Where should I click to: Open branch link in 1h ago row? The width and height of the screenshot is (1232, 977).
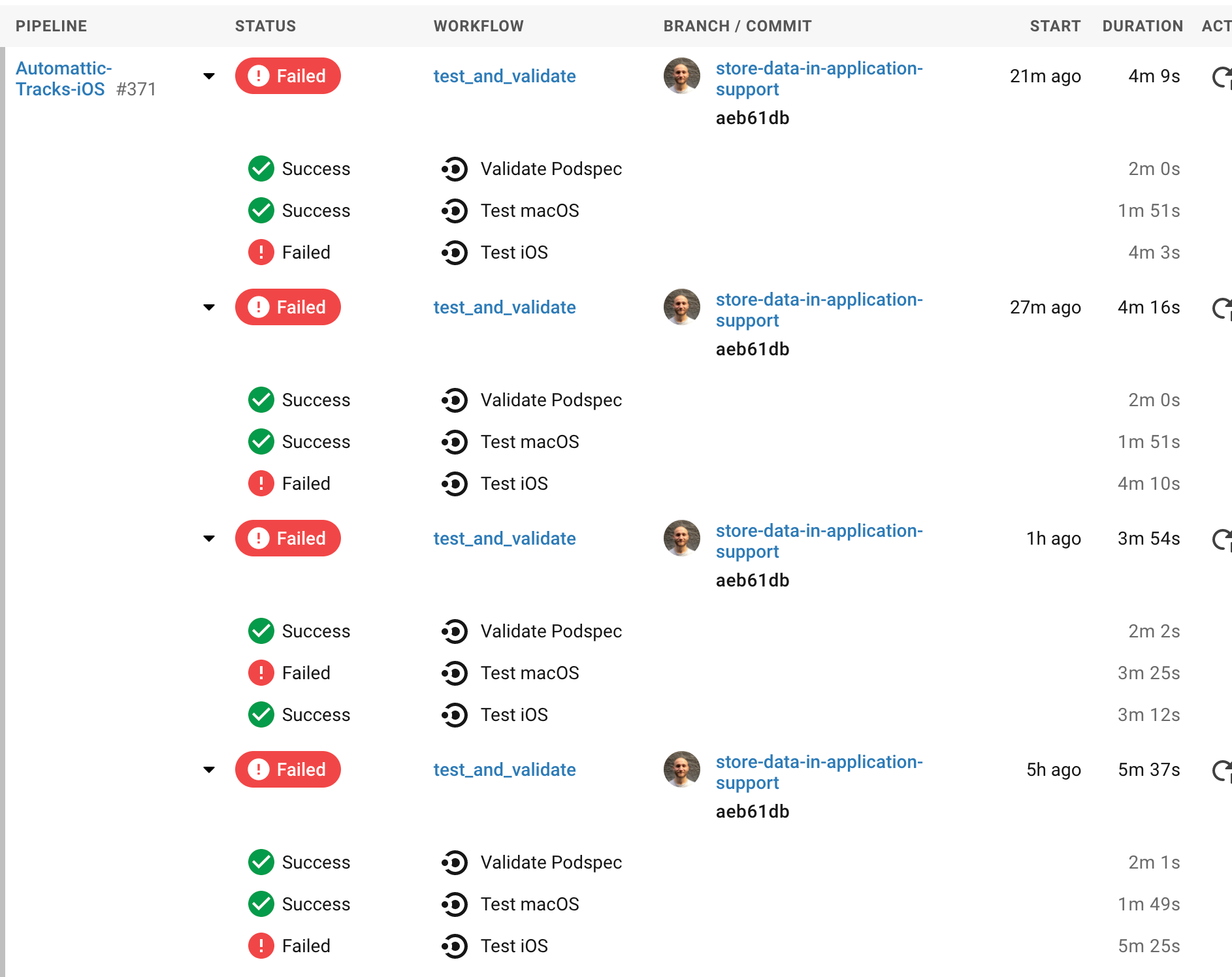pyautogui.click(x=819, y=541)
